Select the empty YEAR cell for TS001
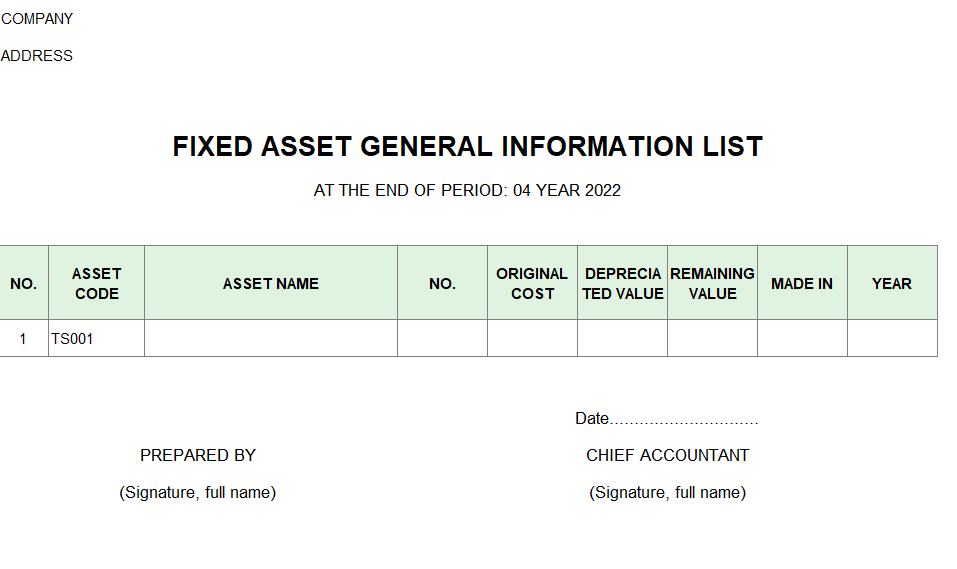 (892, 339)
